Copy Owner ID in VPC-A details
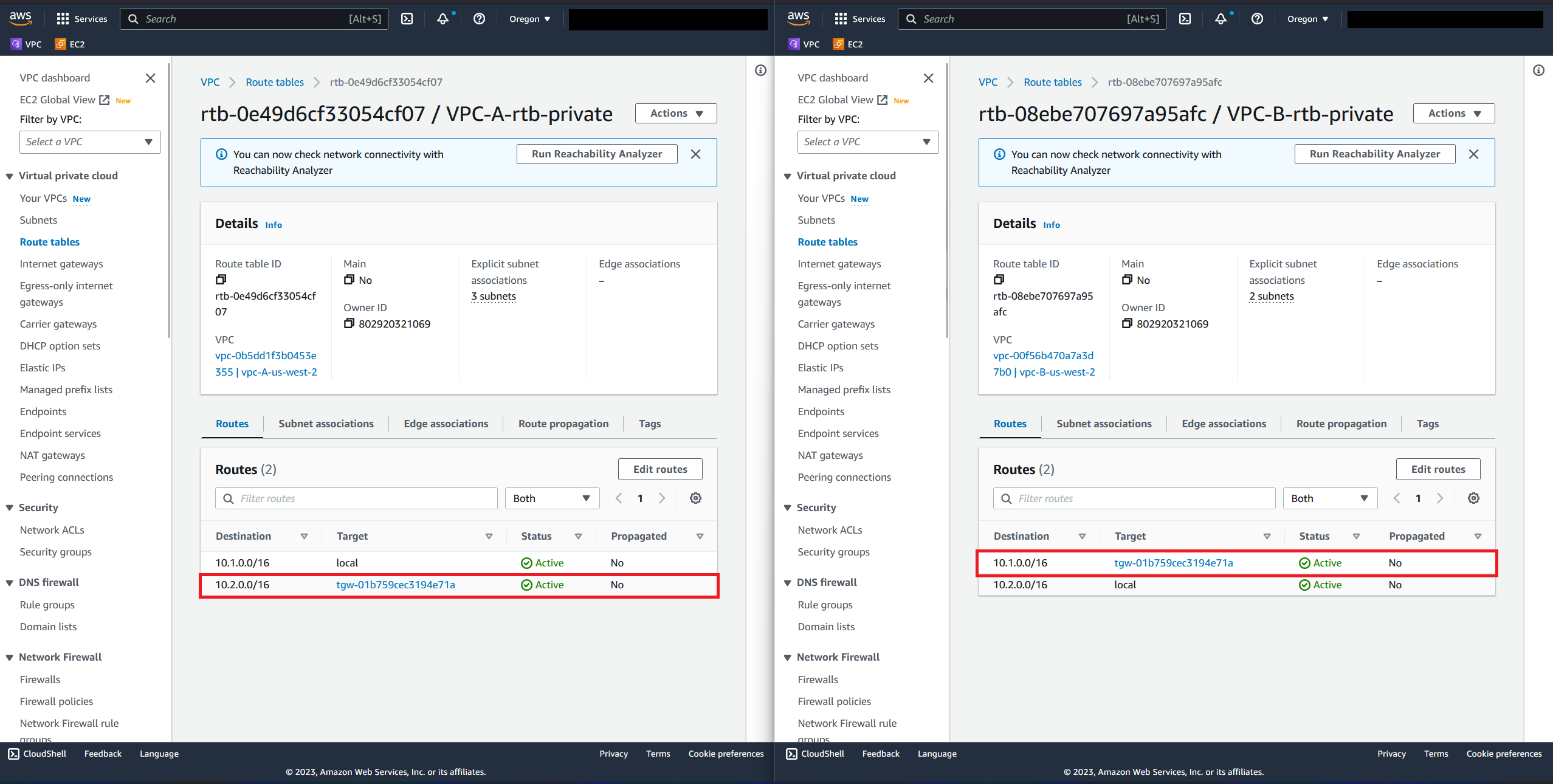 [x=349, y=324]
